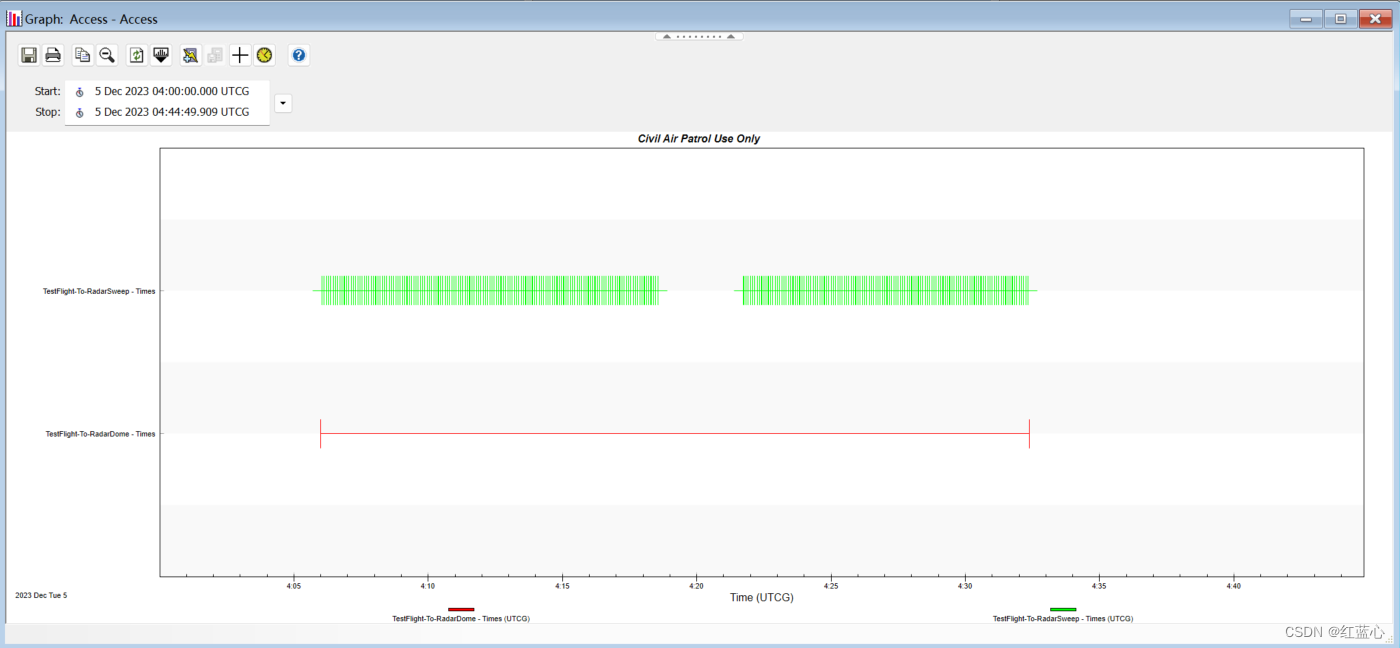Click the second green RadarSweep access cluster

[x=886, y=291]
